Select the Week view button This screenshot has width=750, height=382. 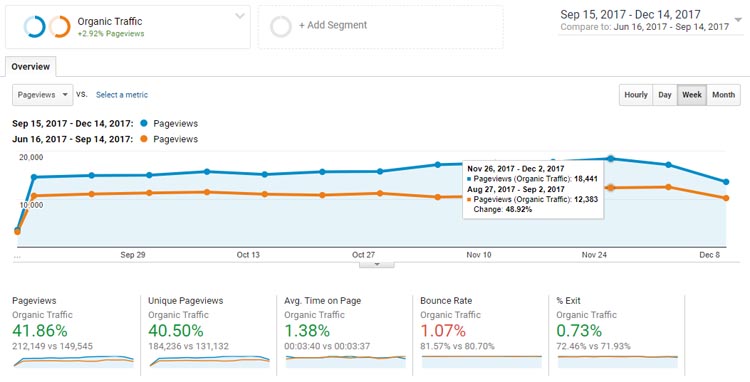click(x=692, y=95)
